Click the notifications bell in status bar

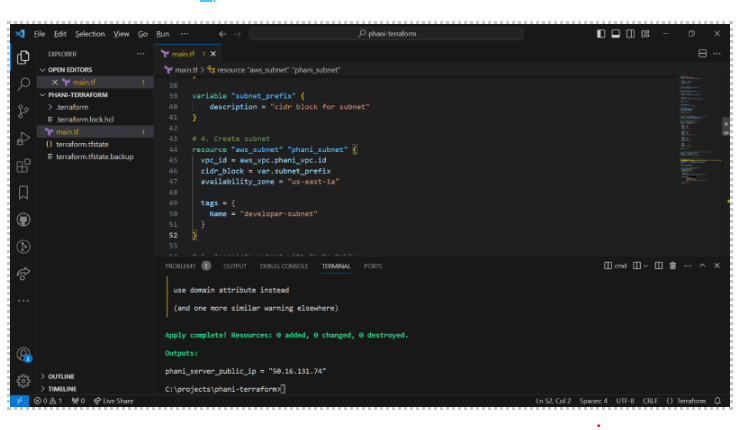[717, 401]
